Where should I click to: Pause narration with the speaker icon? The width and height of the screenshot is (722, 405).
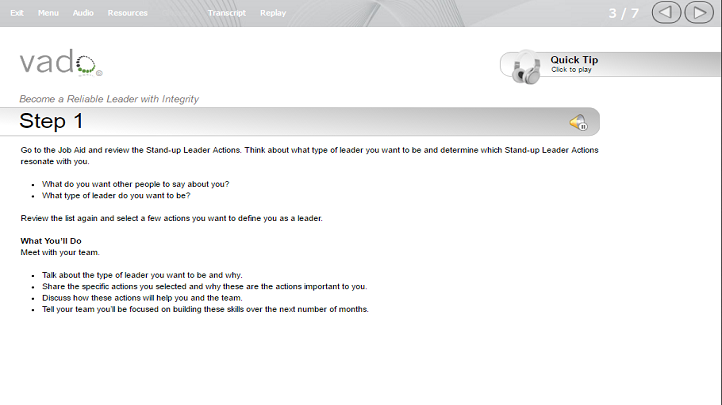click(578, 122)
